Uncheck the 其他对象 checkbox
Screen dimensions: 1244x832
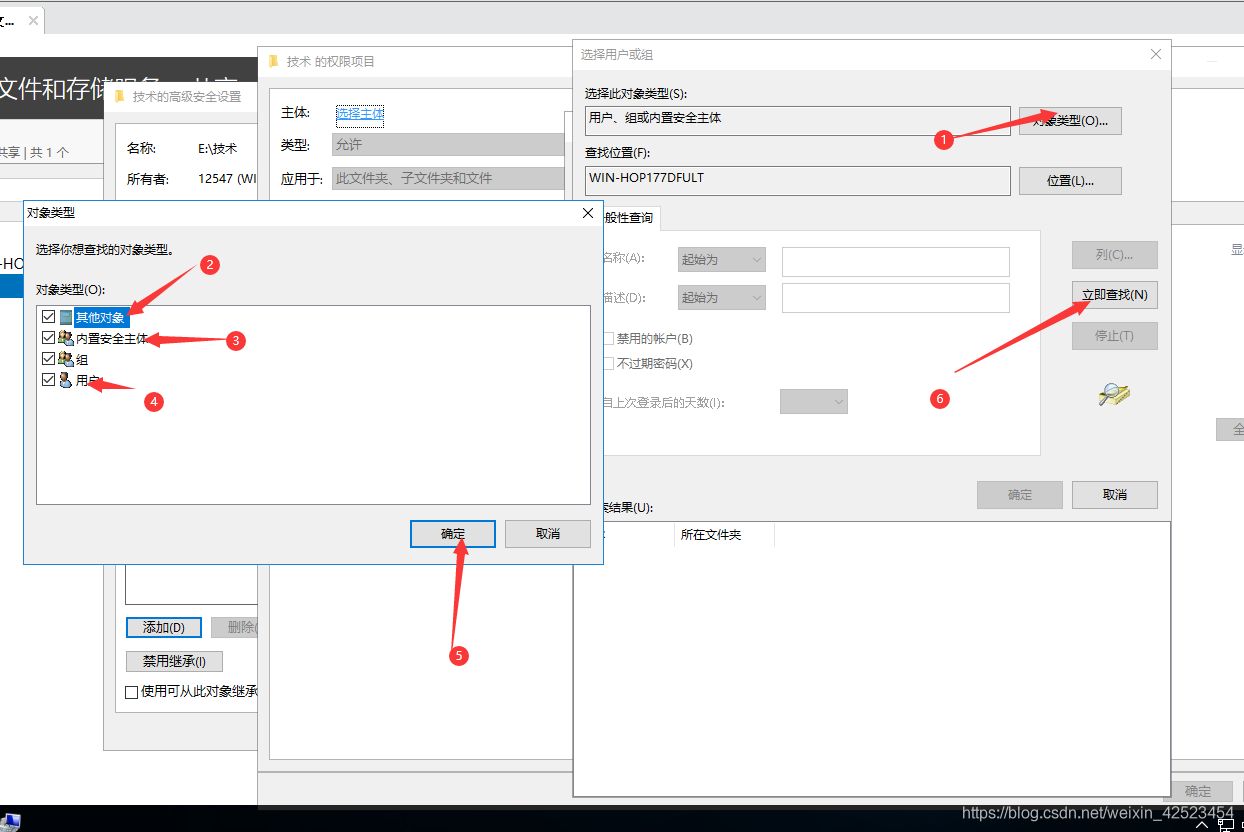tap(48, 317)
